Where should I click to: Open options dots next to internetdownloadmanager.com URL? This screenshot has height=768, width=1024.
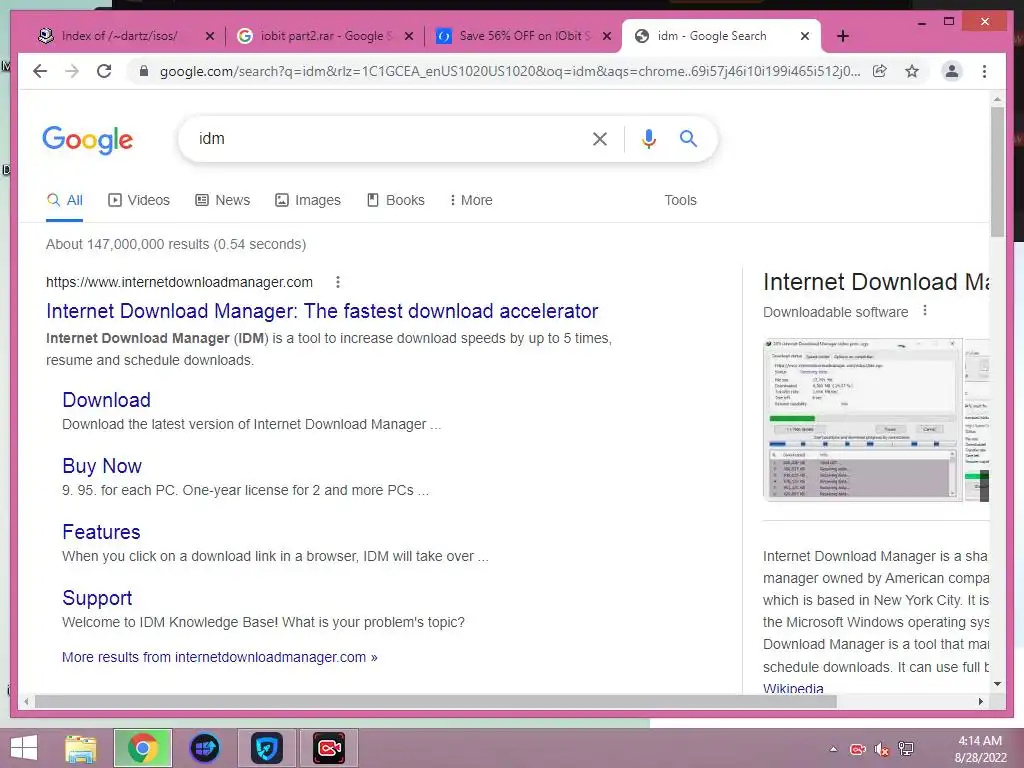tap(338, 282)
